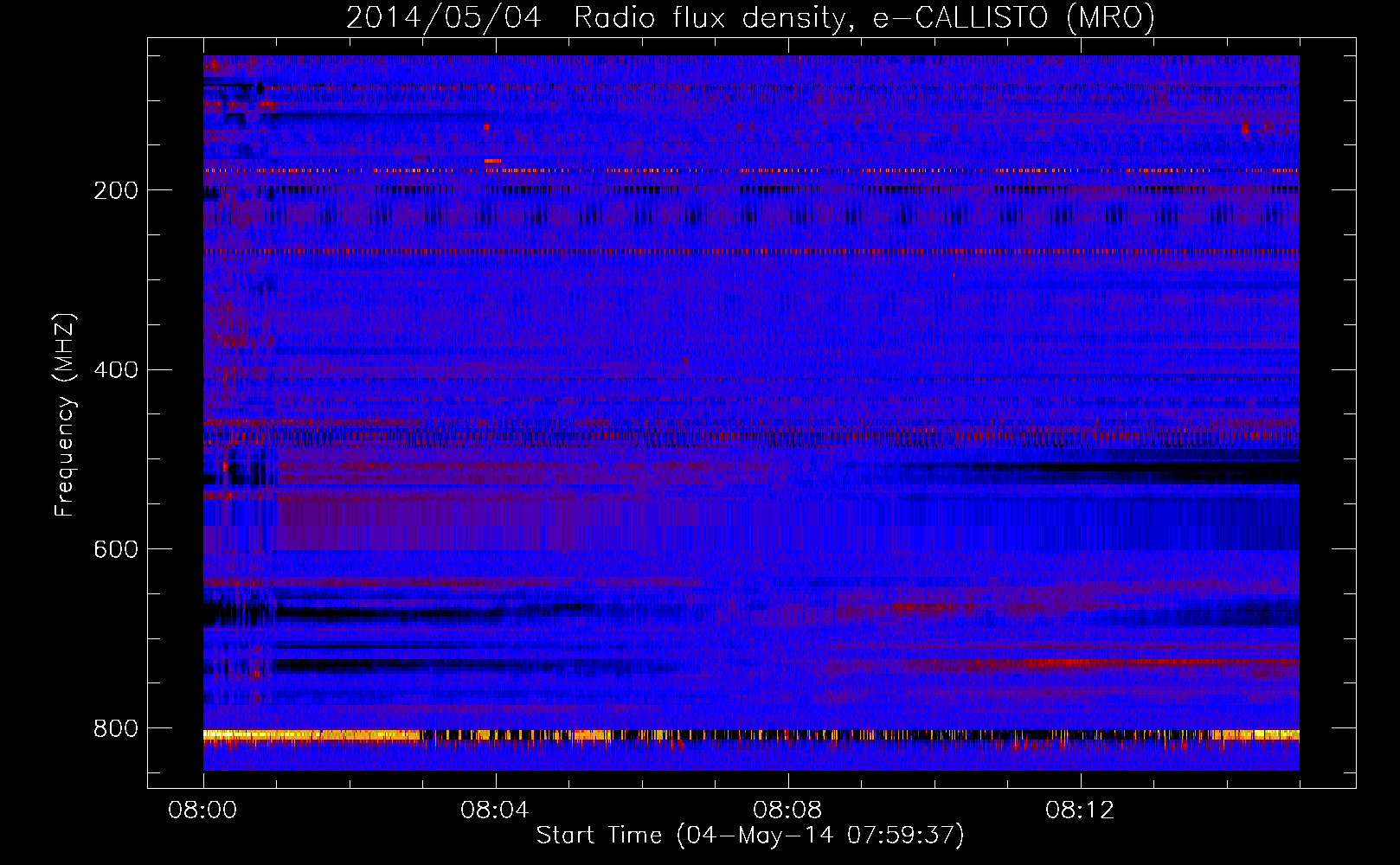Click the 600 frequency tick label

coord(116,549)
